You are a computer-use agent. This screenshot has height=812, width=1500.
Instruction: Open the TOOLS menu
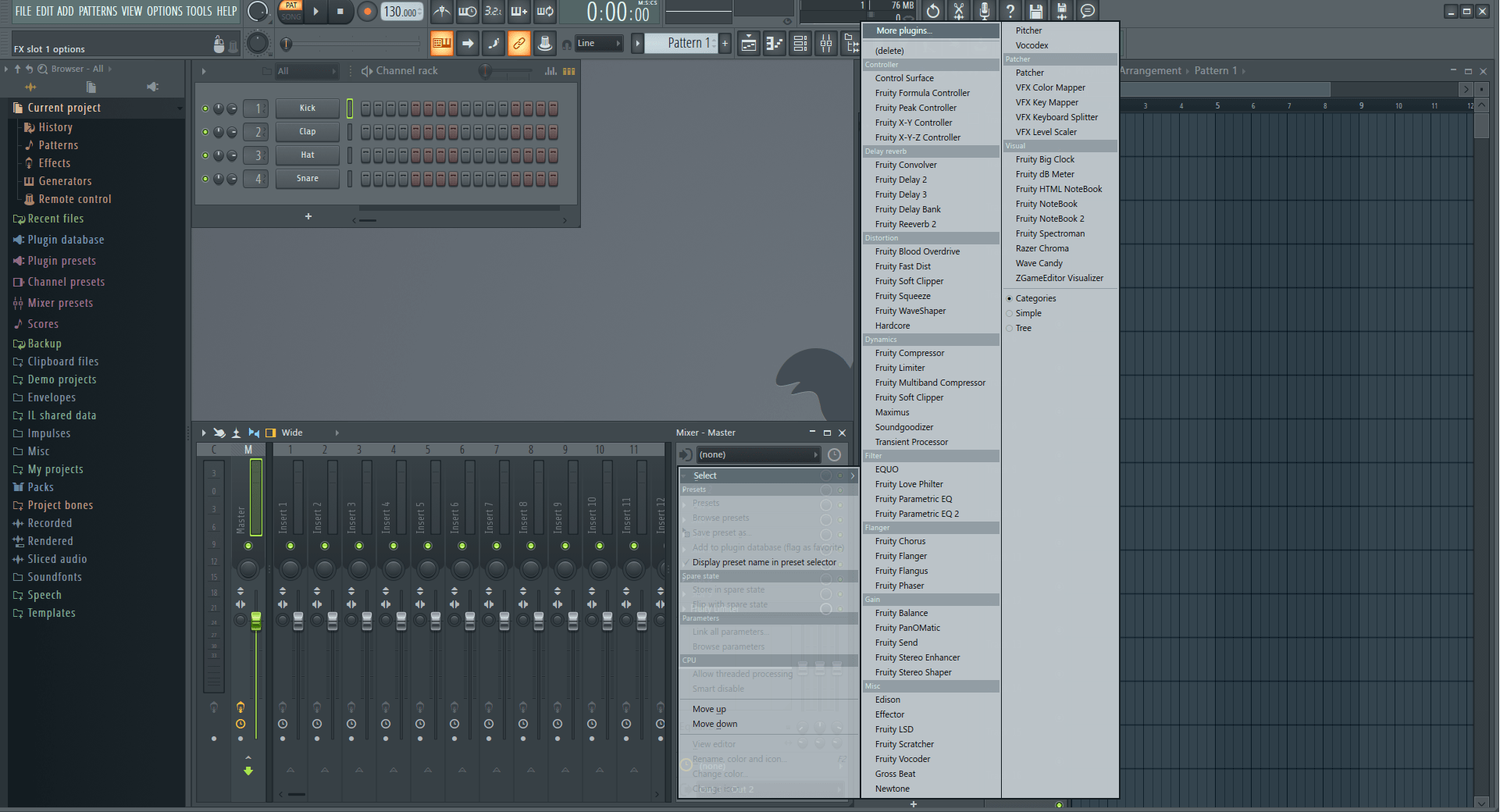[199, 11]
